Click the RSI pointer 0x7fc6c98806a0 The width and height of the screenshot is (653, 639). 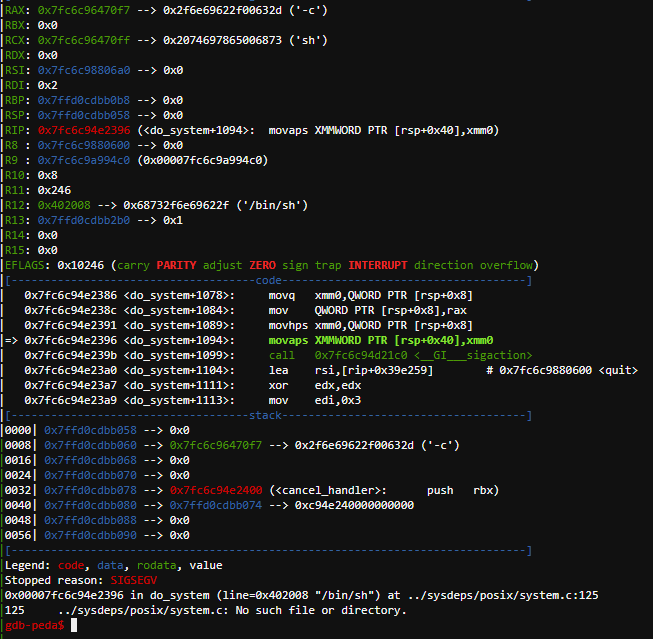pyautogui.click(x=84, y=70)
